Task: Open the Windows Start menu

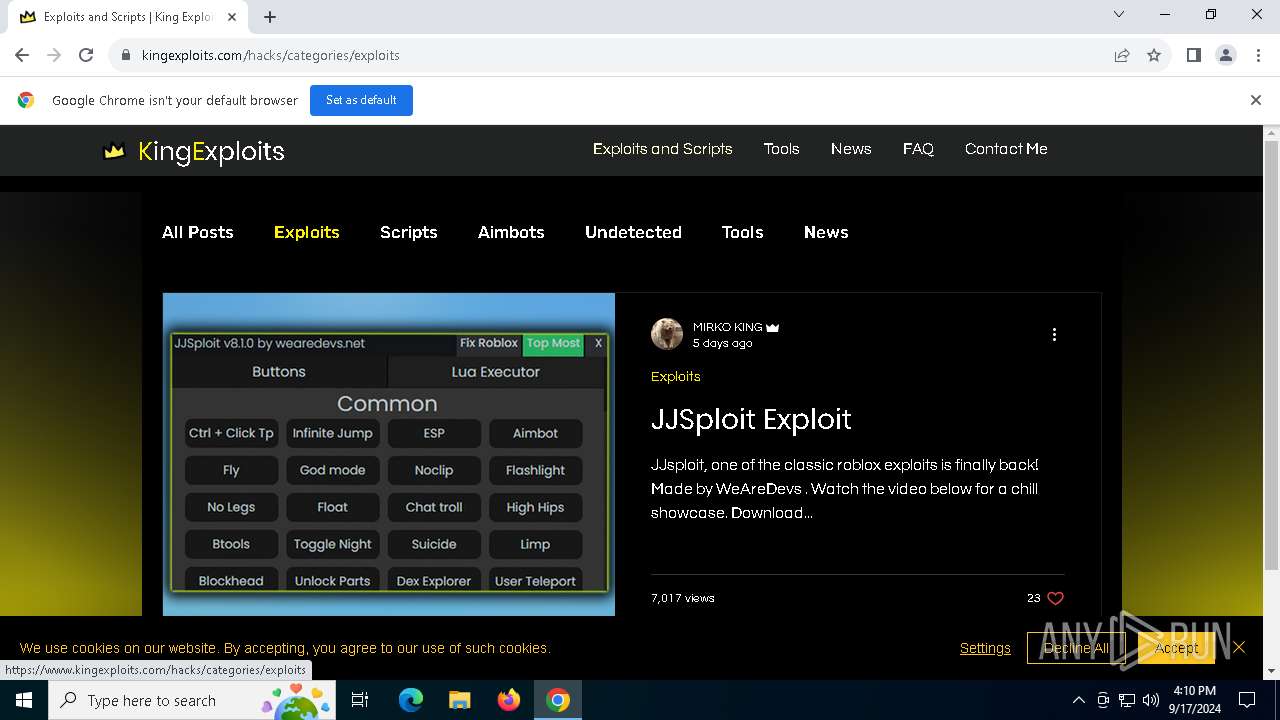Action: coord(24,700)
